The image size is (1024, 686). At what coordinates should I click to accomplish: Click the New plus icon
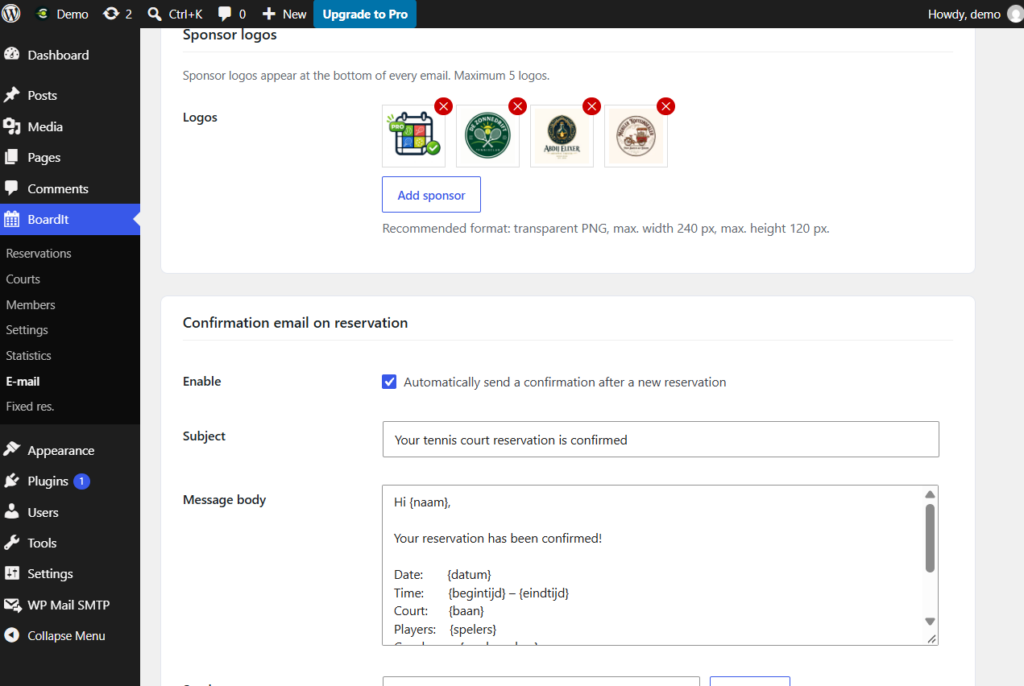(x=268, y=14)
